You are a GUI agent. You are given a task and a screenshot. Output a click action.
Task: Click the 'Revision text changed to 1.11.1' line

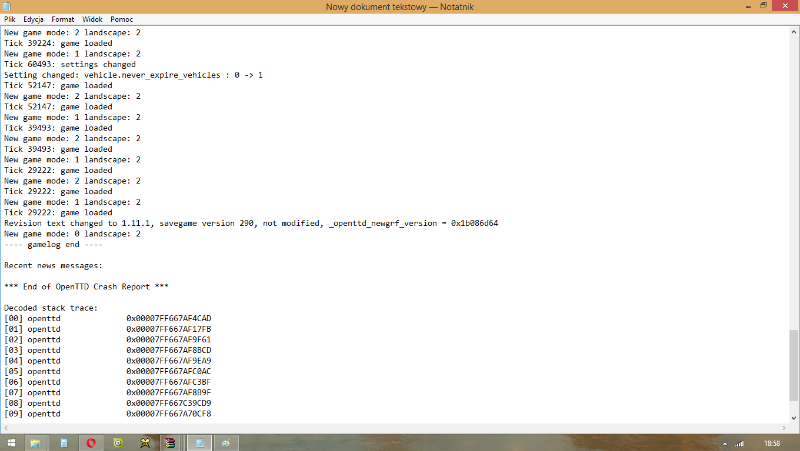coord(251,223)
